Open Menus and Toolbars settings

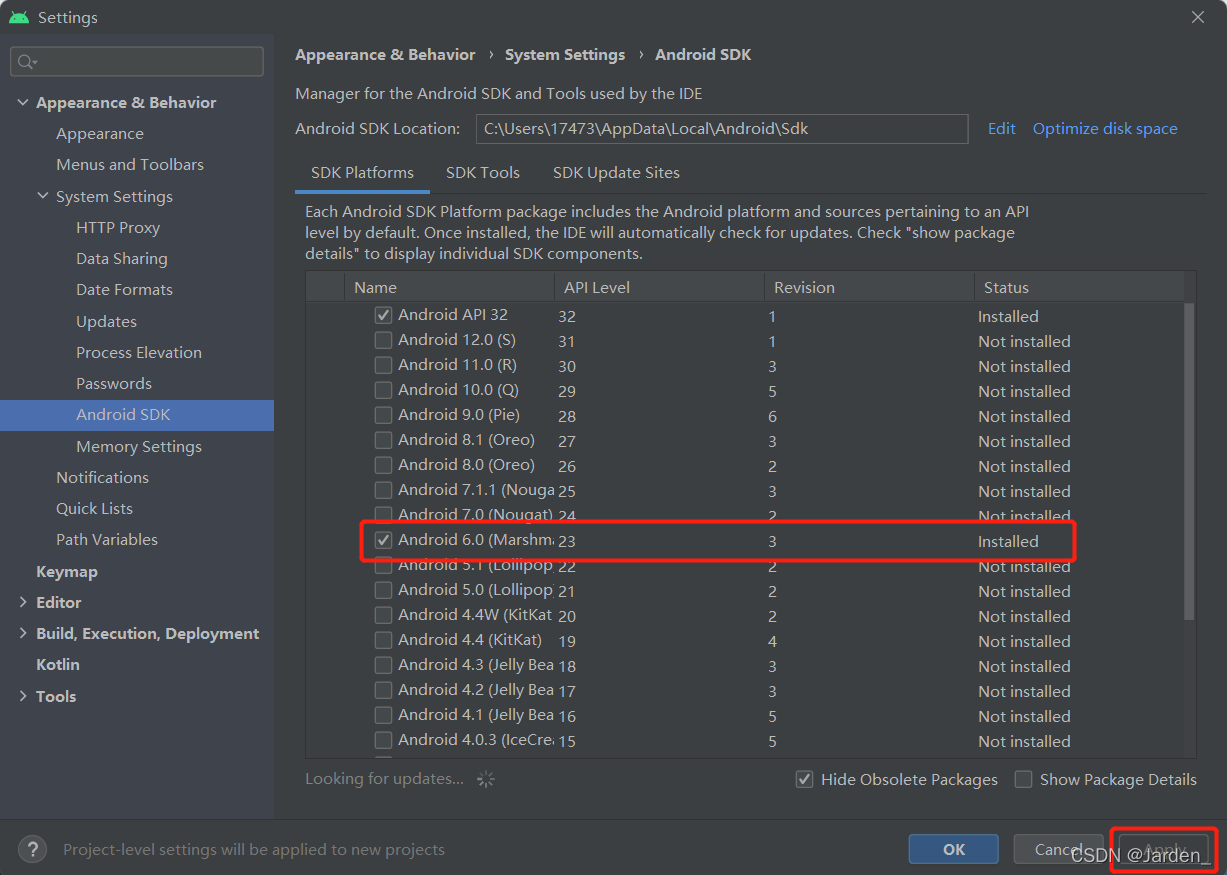click(130, 164)
